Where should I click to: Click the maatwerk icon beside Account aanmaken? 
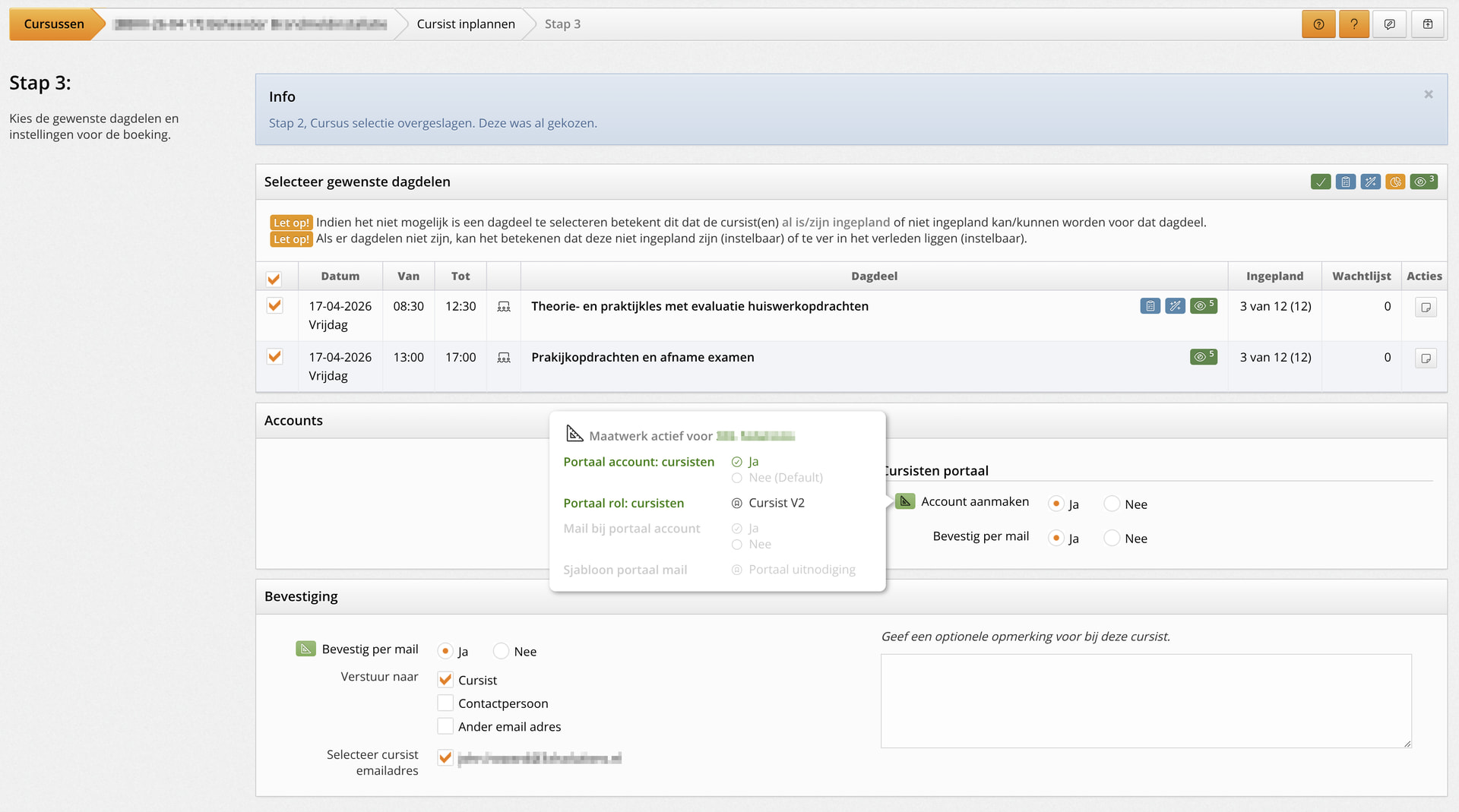[x=905, y=501]
